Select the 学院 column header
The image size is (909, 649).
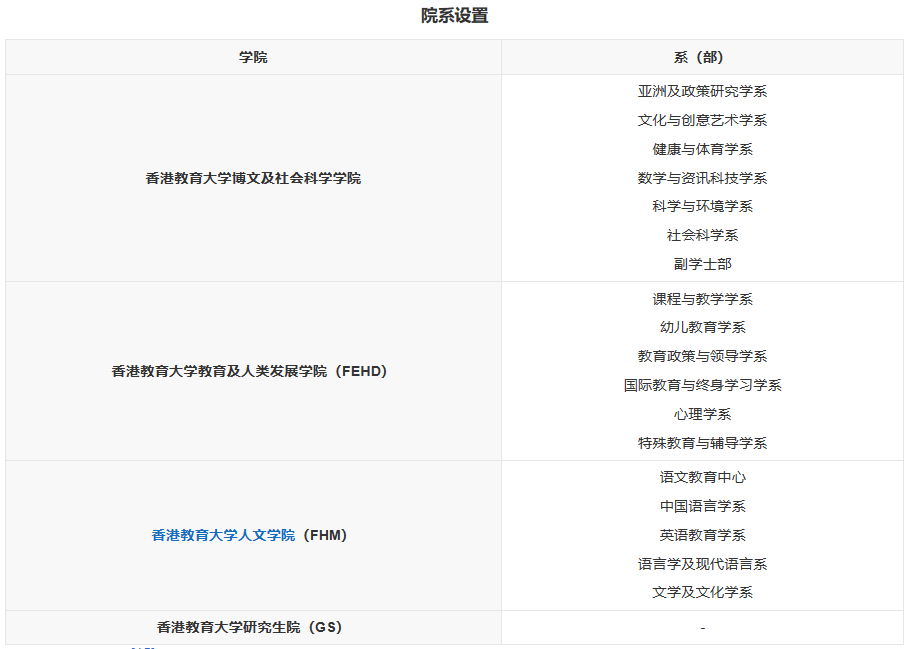[253, 57]
